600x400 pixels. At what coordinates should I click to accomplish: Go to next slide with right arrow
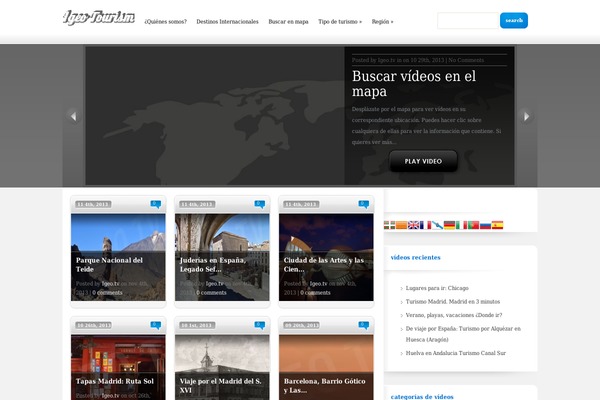526,116
